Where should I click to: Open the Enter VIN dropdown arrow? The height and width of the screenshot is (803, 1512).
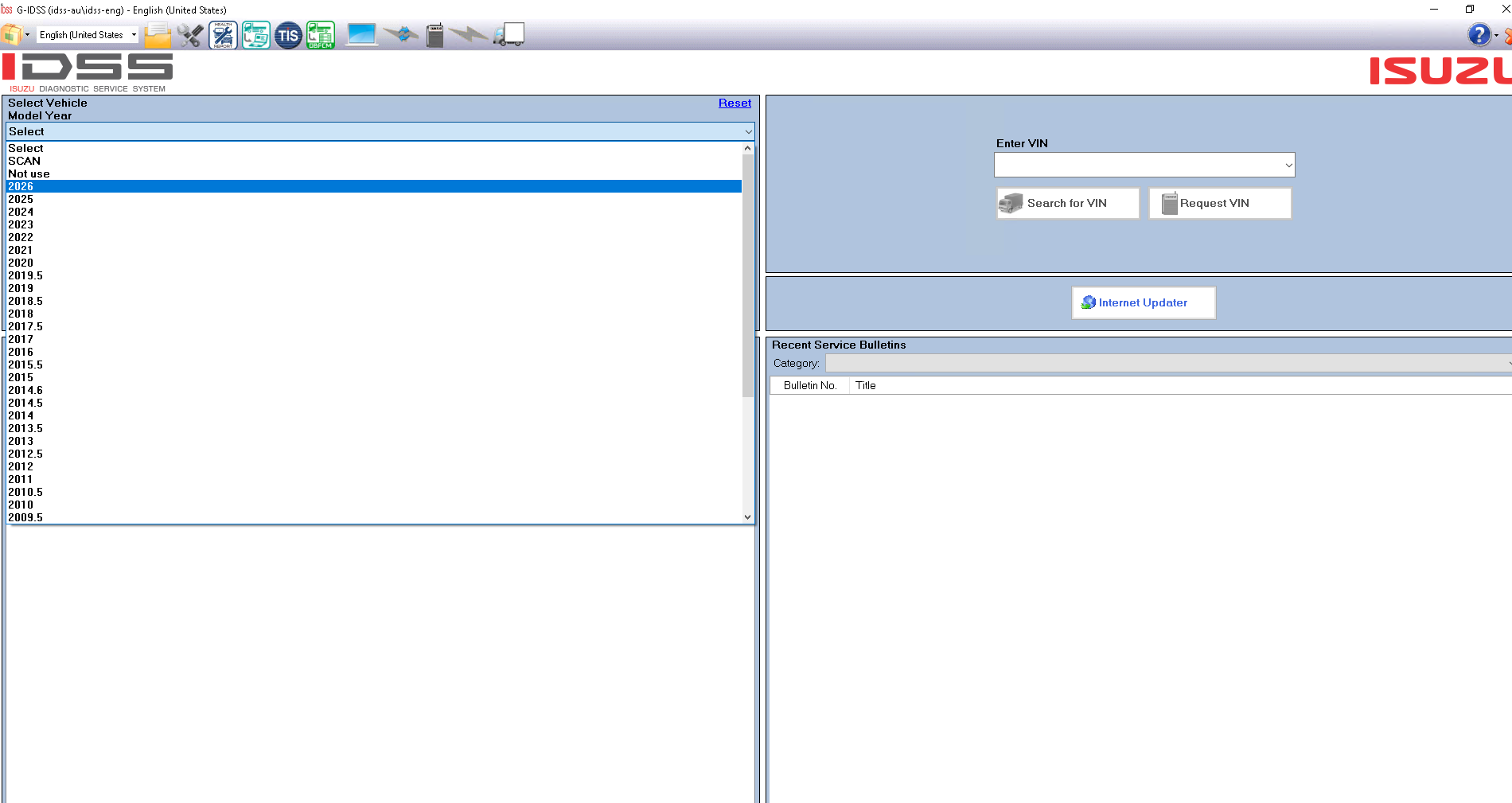point(1288,165)
